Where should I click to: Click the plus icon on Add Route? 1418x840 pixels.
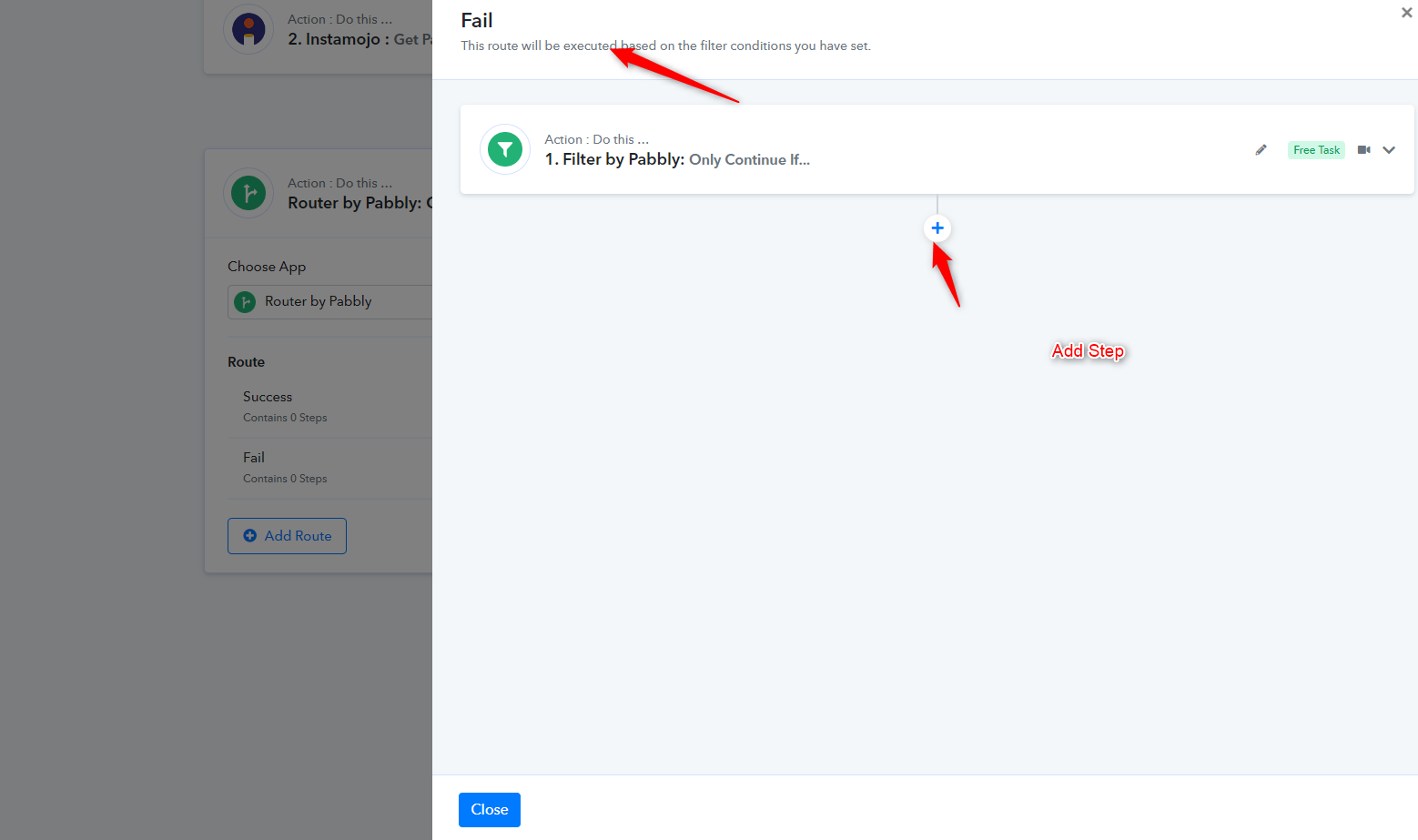250,536
